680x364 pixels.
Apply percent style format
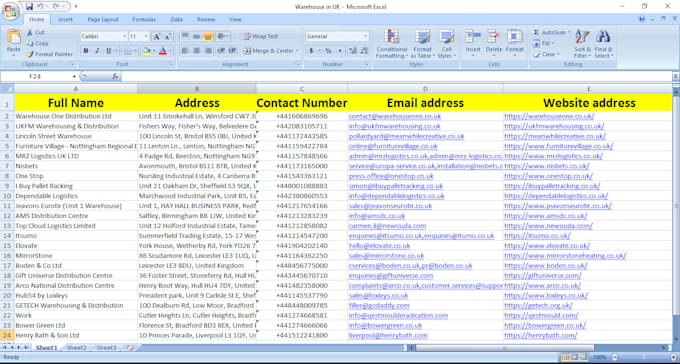tap(328, 51)
